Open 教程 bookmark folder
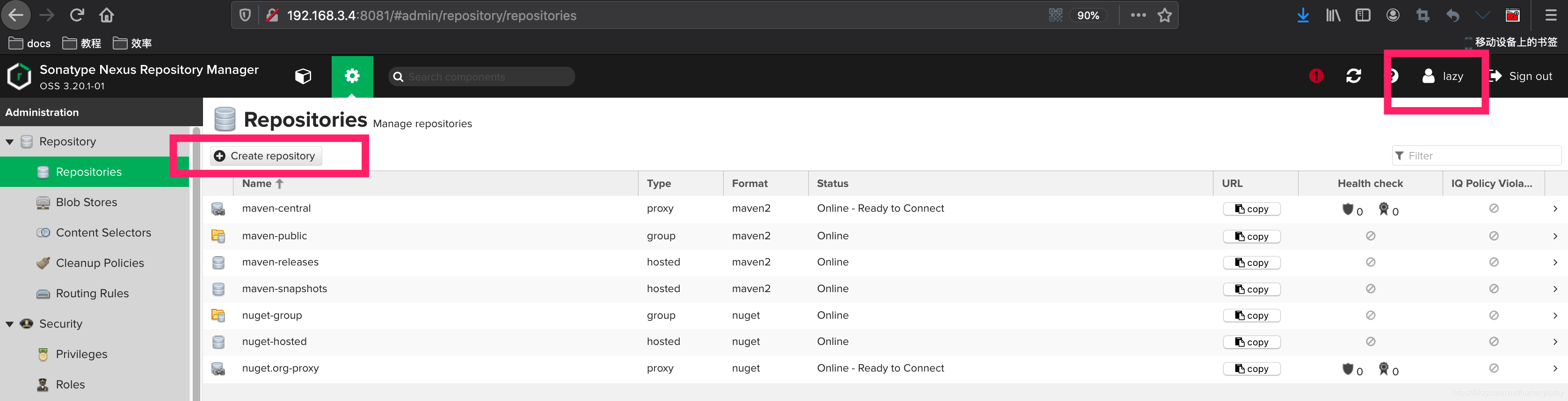The width and height of the screenshot is (1568, 401). (x=81, y=43)
